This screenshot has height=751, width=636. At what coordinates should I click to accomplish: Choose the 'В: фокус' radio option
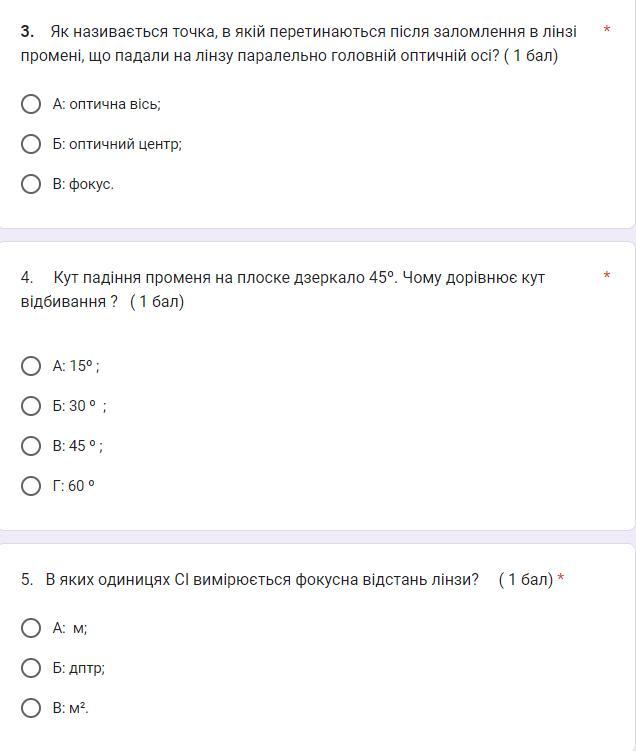point(31,184)
